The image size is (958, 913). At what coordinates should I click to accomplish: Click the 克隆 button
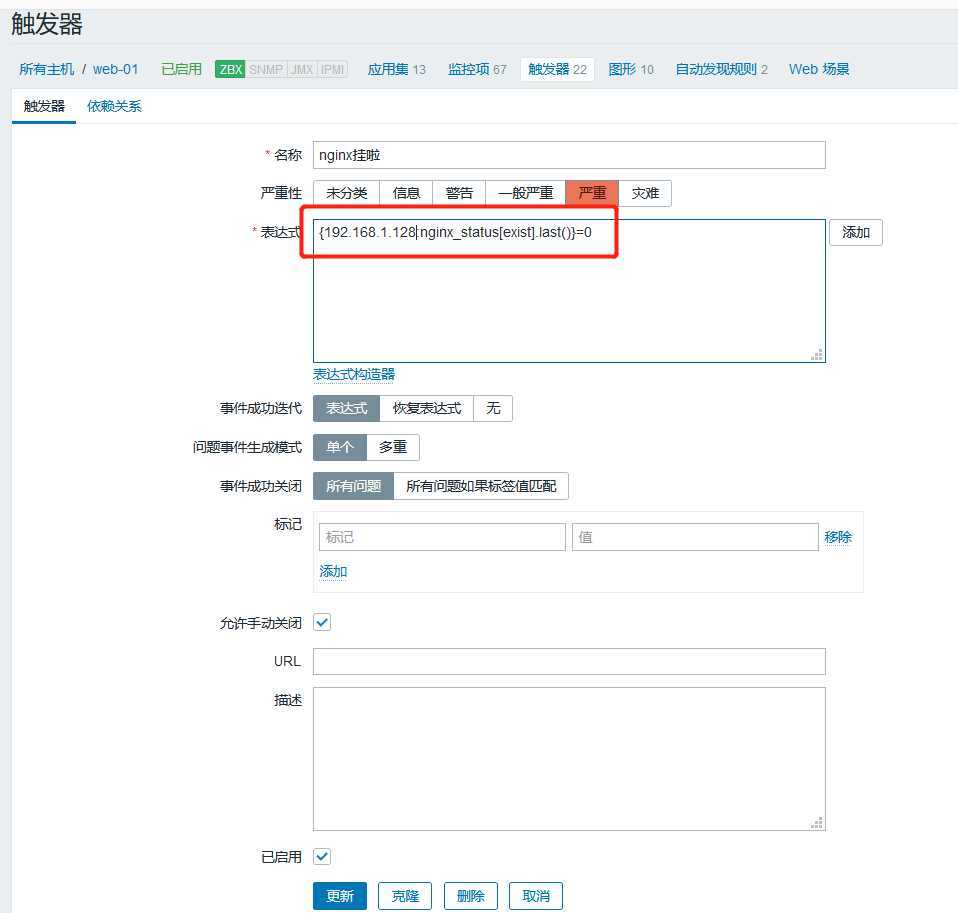pyautogui.click(x=405, y=896)
